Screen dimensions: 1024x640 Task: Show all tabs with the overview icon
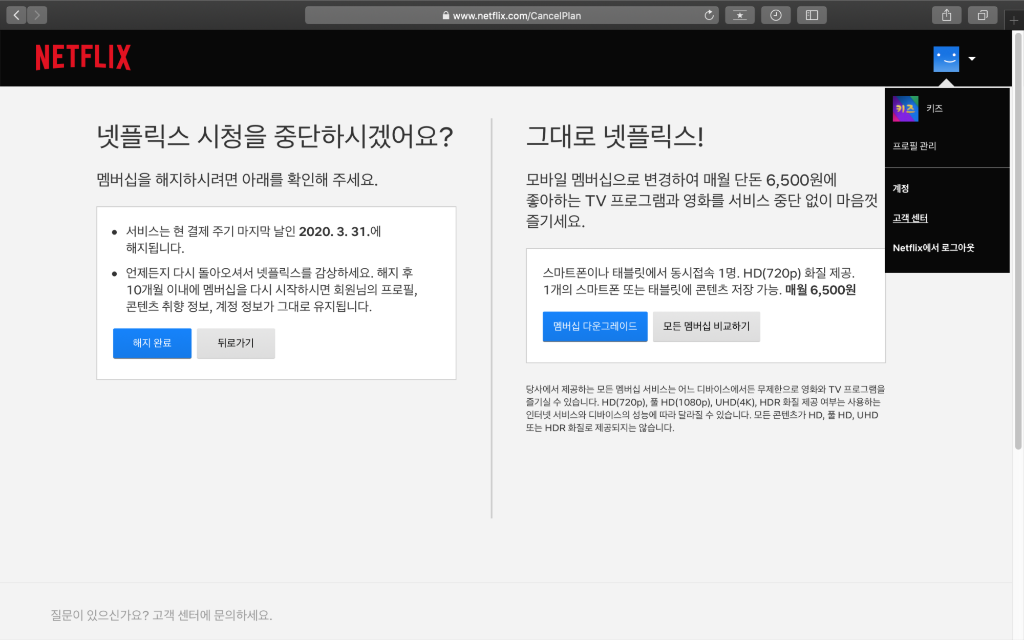982,15
